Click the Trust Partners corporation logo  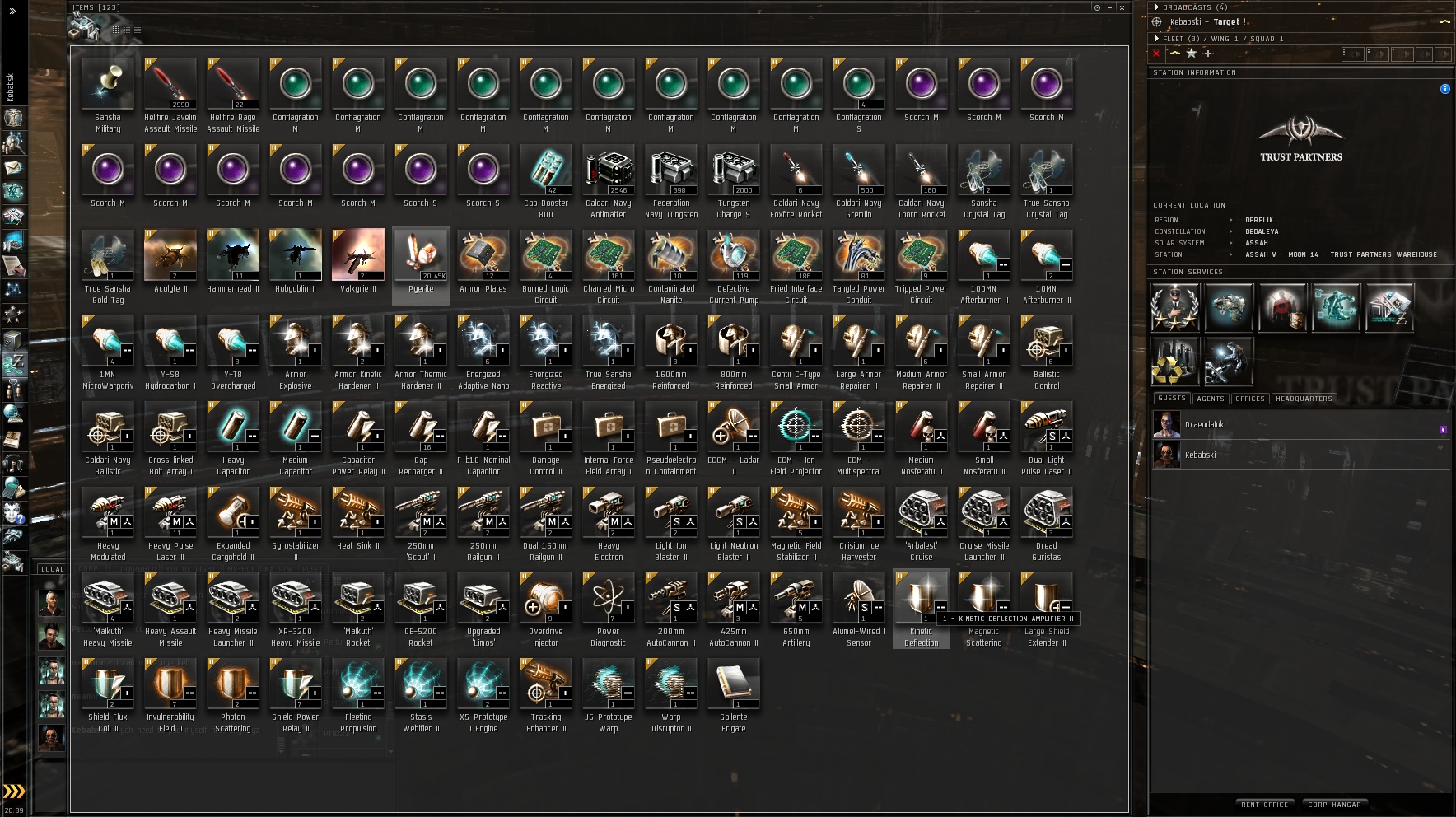pyautogui.click(x=1301, y=138)
